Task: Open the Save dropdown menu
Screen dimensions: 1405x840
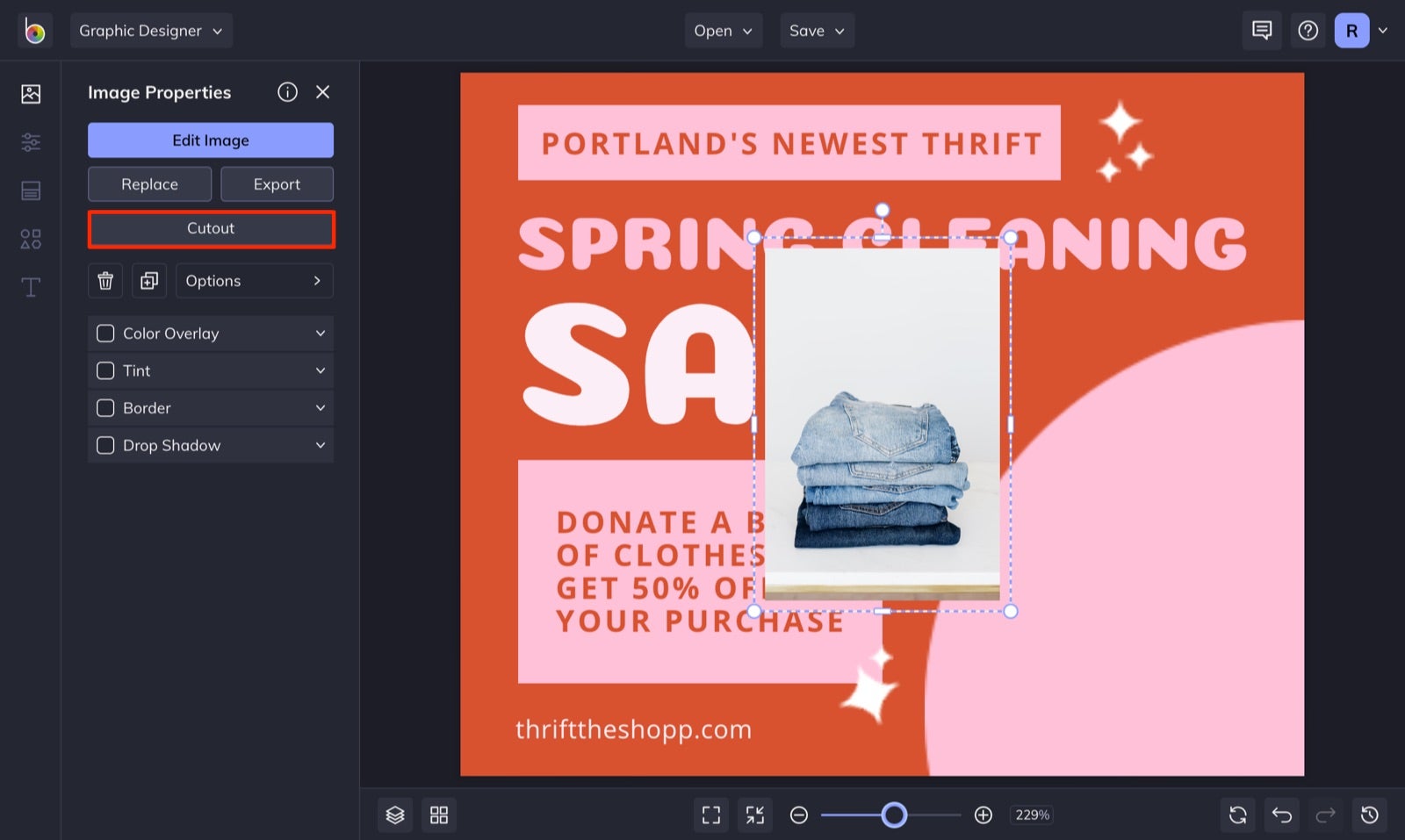Action: coord(816,30)
